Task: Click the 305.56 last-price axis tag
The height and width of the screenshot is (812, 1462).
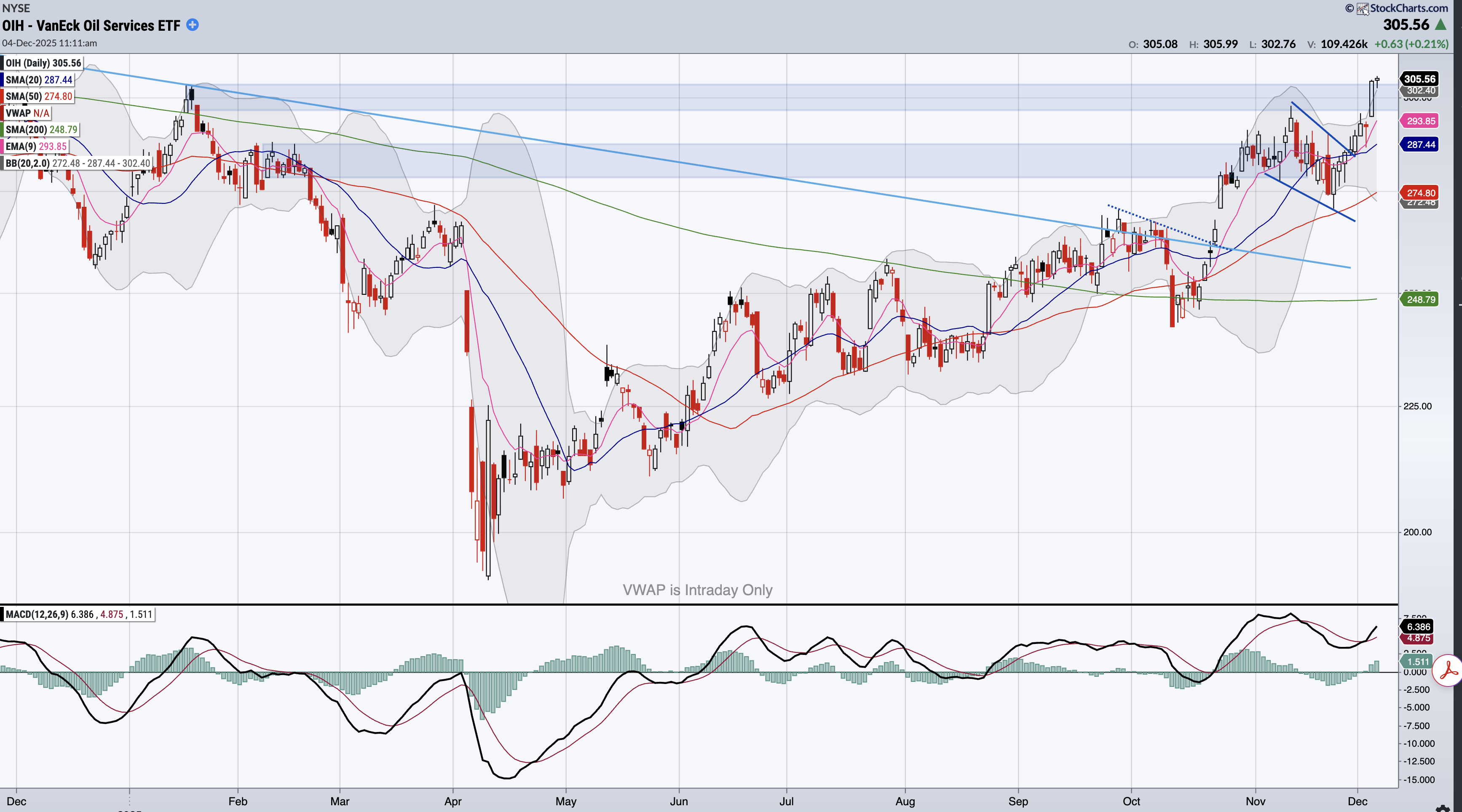Action: click(x=1419, y=79)
